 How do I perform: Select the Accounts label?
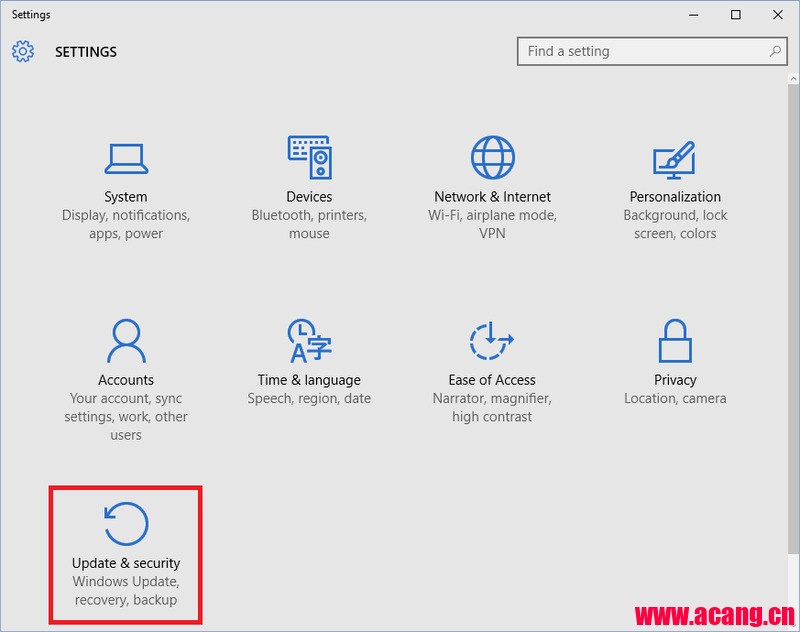[x=126, y=380]
